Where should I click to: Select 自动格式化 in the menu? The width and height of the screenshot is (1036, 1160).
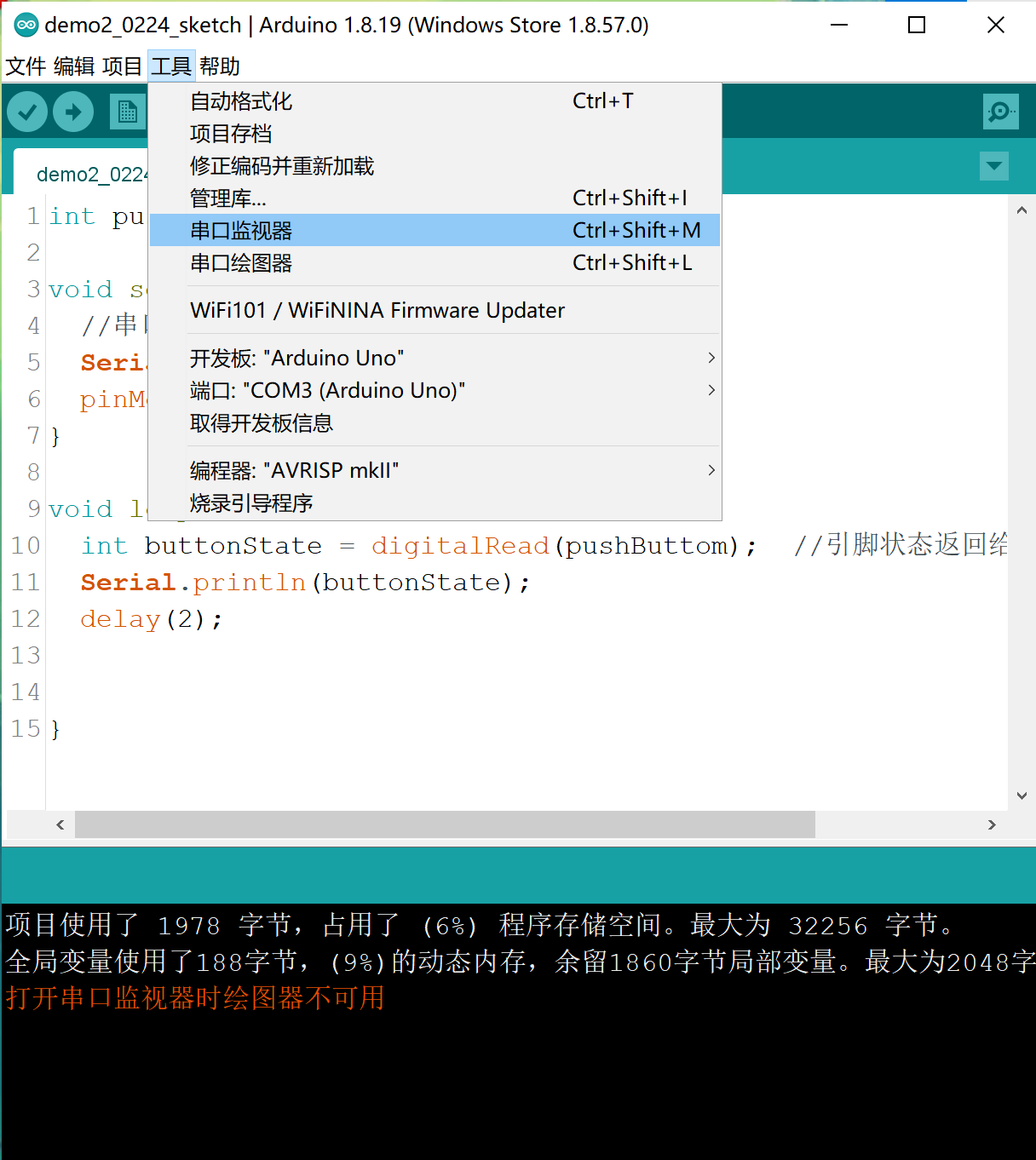tap(435, 101)
